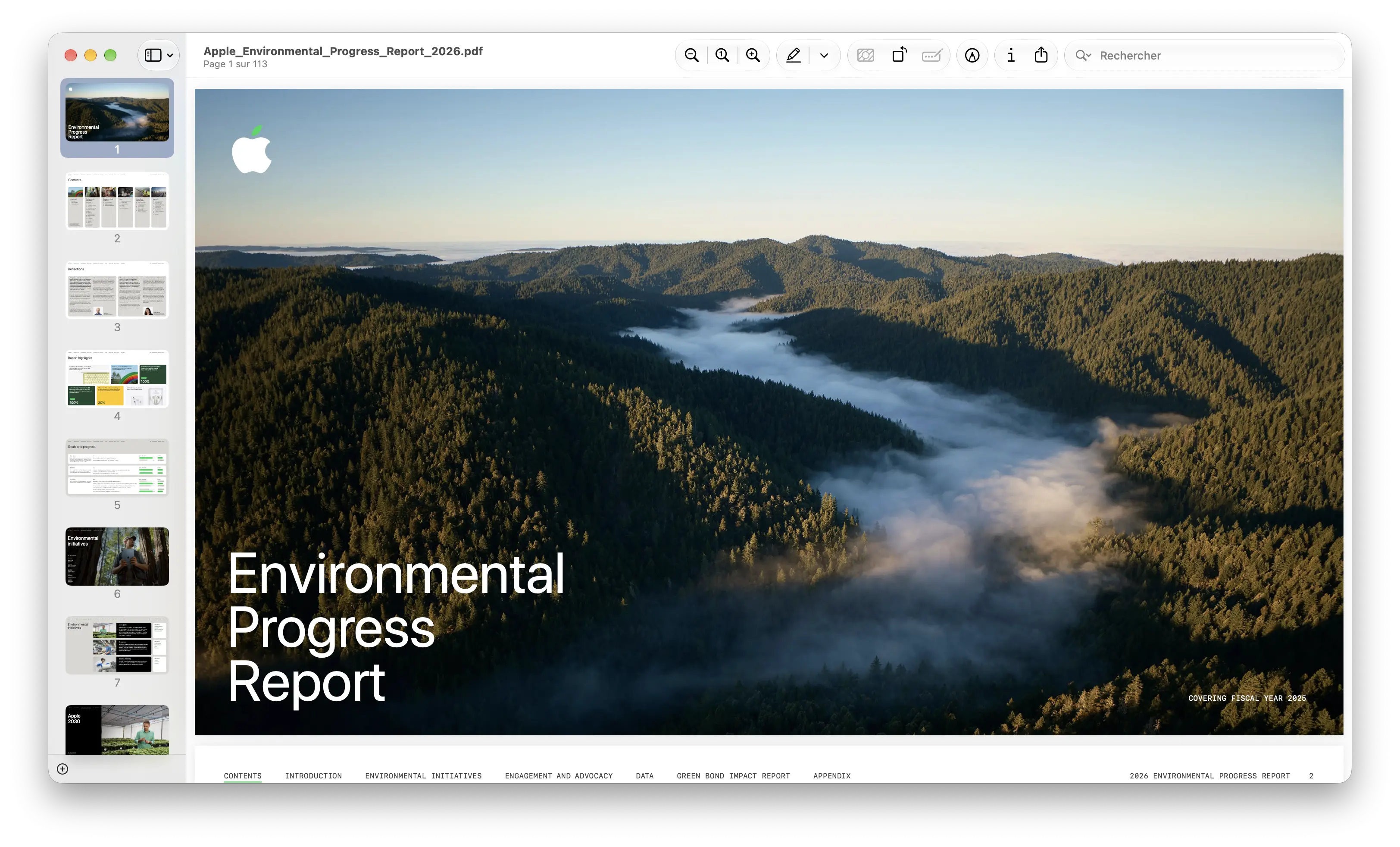Click the zoom out magnifier icon
This screenshot has height=847, width=1400.
click(691, 55)
